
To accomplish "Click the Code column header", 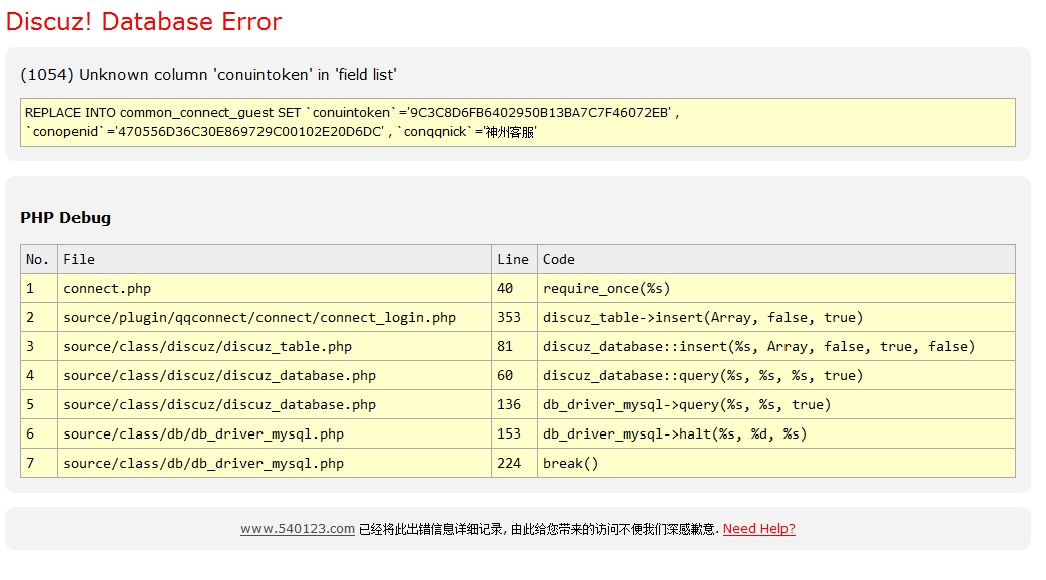I will click(x=559, y=259).
